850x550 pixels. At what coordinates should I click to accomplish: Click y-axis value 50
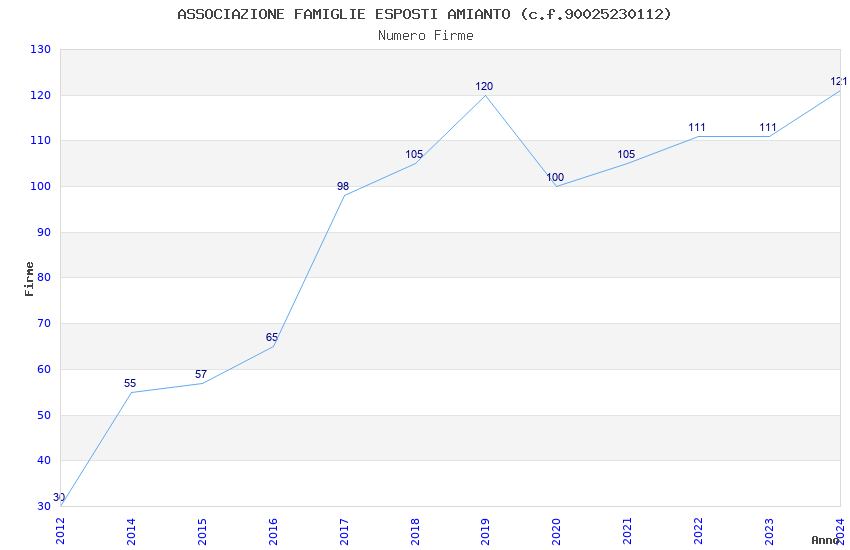[x=44, y=416]
